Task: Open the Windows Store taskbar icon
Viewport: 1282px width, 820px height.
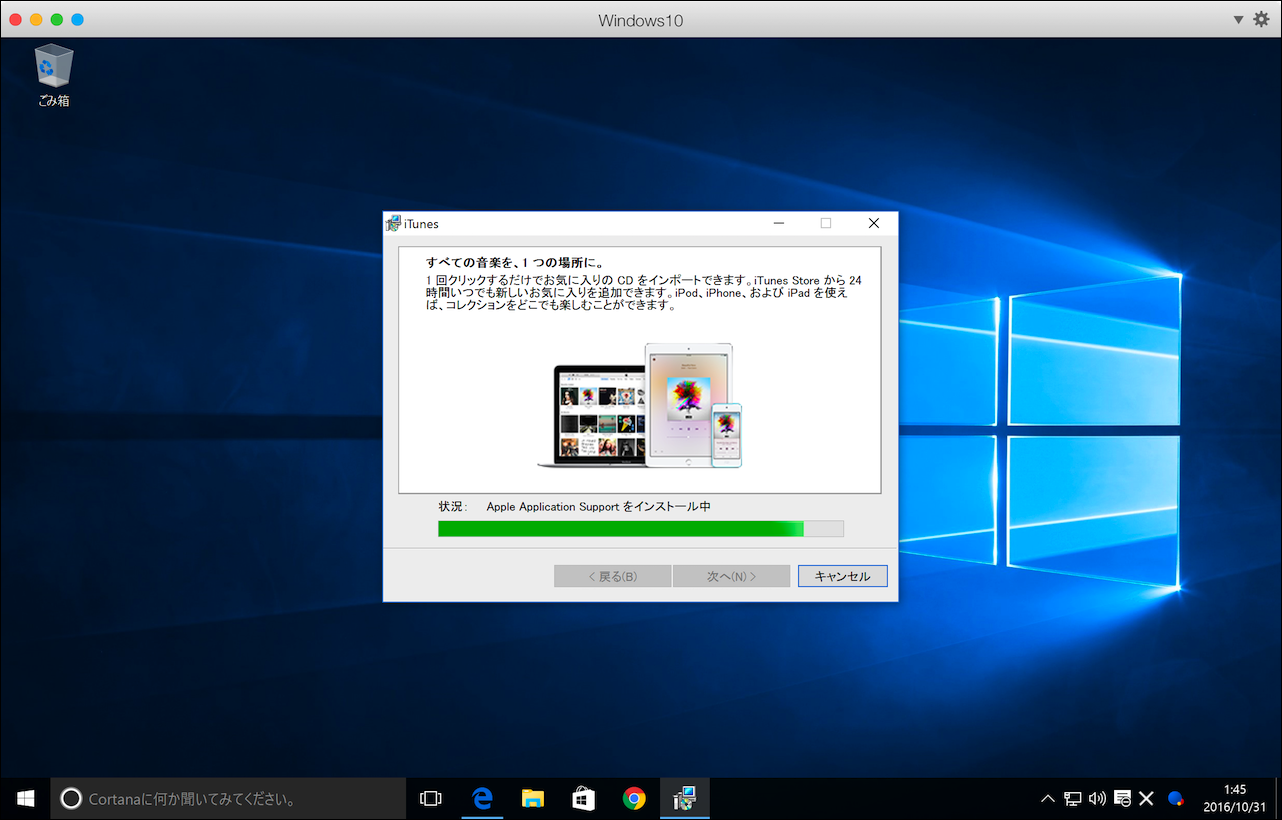Action: pyautogui.click(x=583, y=798)
